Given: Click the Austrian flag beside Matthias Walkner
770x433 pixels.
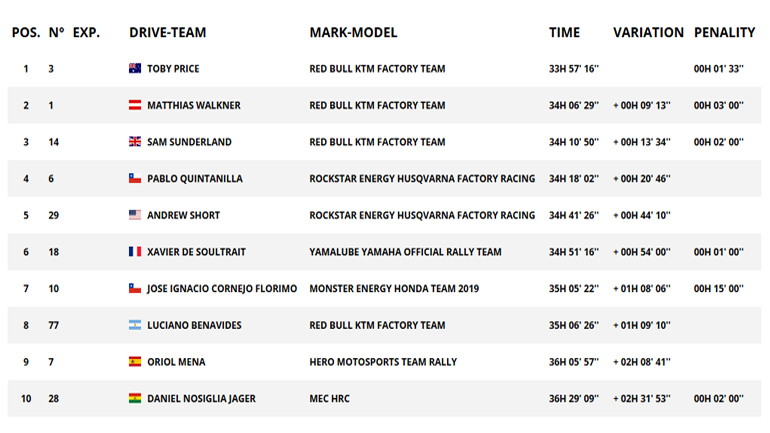Looking at the screenshot, I should (135, 106).
